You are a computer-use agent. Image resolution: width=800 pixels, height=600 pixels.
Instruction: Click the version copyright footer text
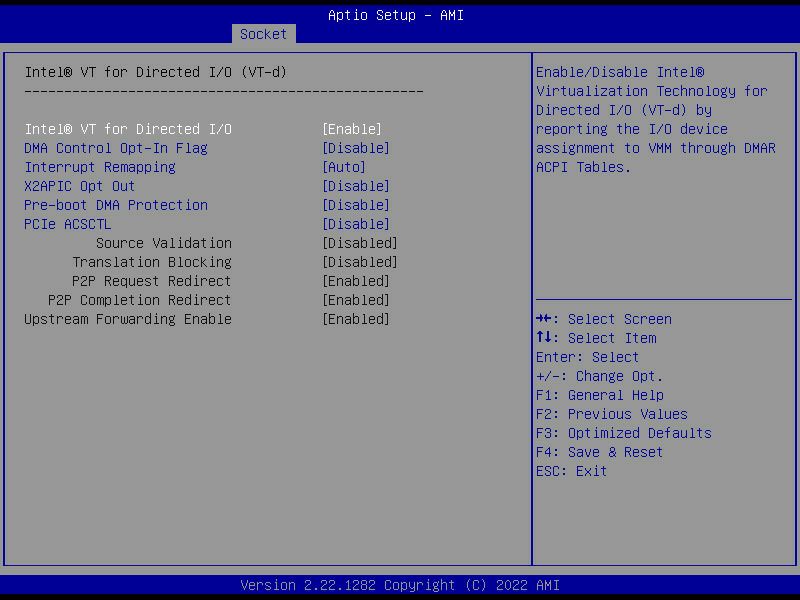coord(400,585)
